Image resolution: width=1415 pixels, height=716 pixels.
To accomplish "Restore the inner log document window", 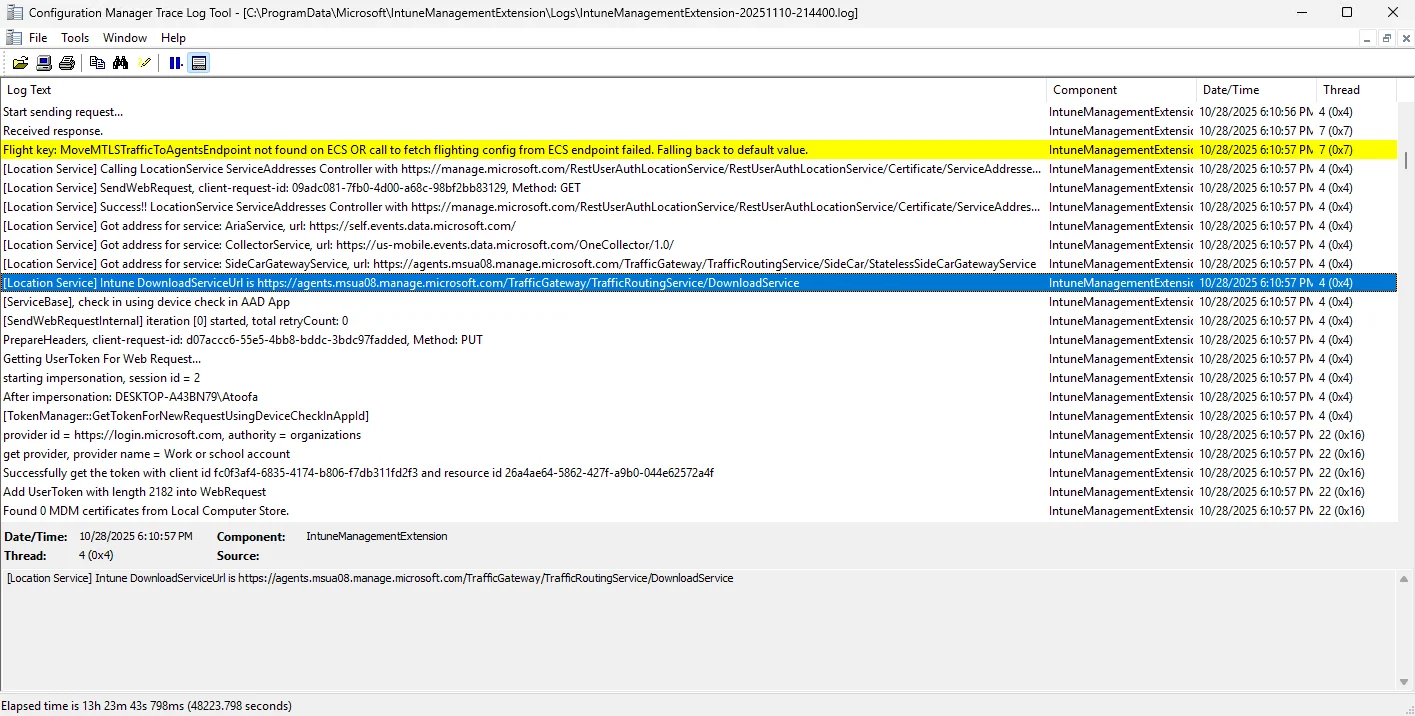I will point(1386,38).
